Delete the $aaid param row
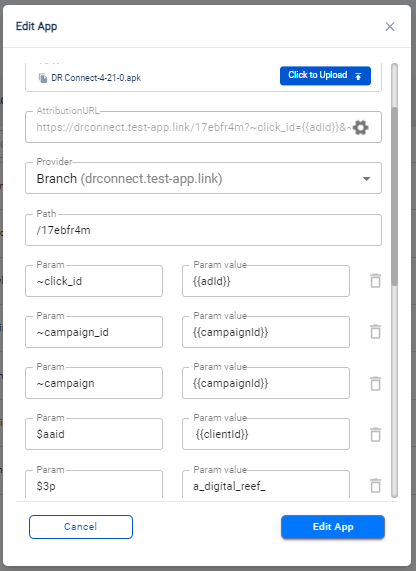 point(376,434)
